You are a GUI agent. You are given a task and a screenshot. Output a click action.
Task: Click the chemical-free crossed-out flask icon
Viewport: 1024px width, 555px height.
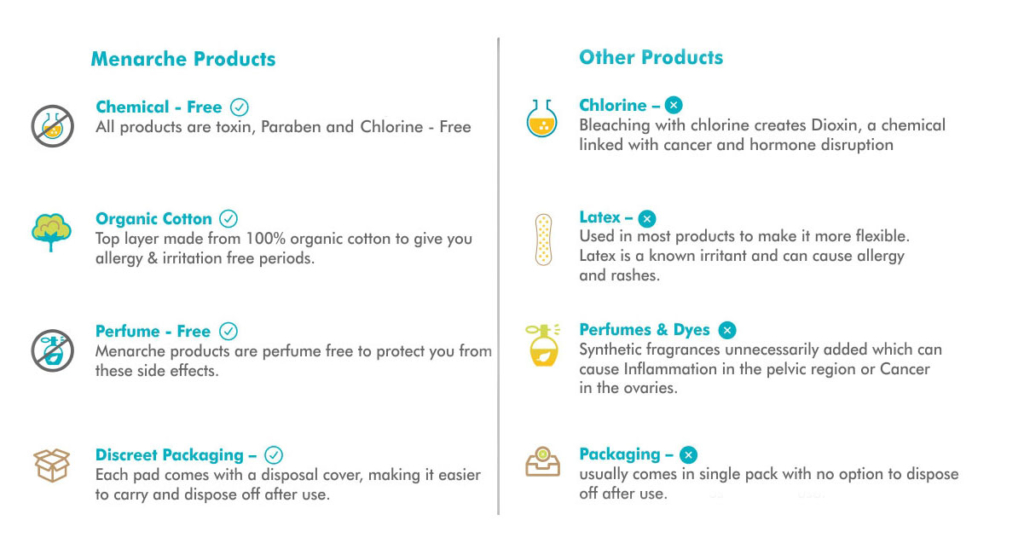pyautogui.click(x=52, y=126)
